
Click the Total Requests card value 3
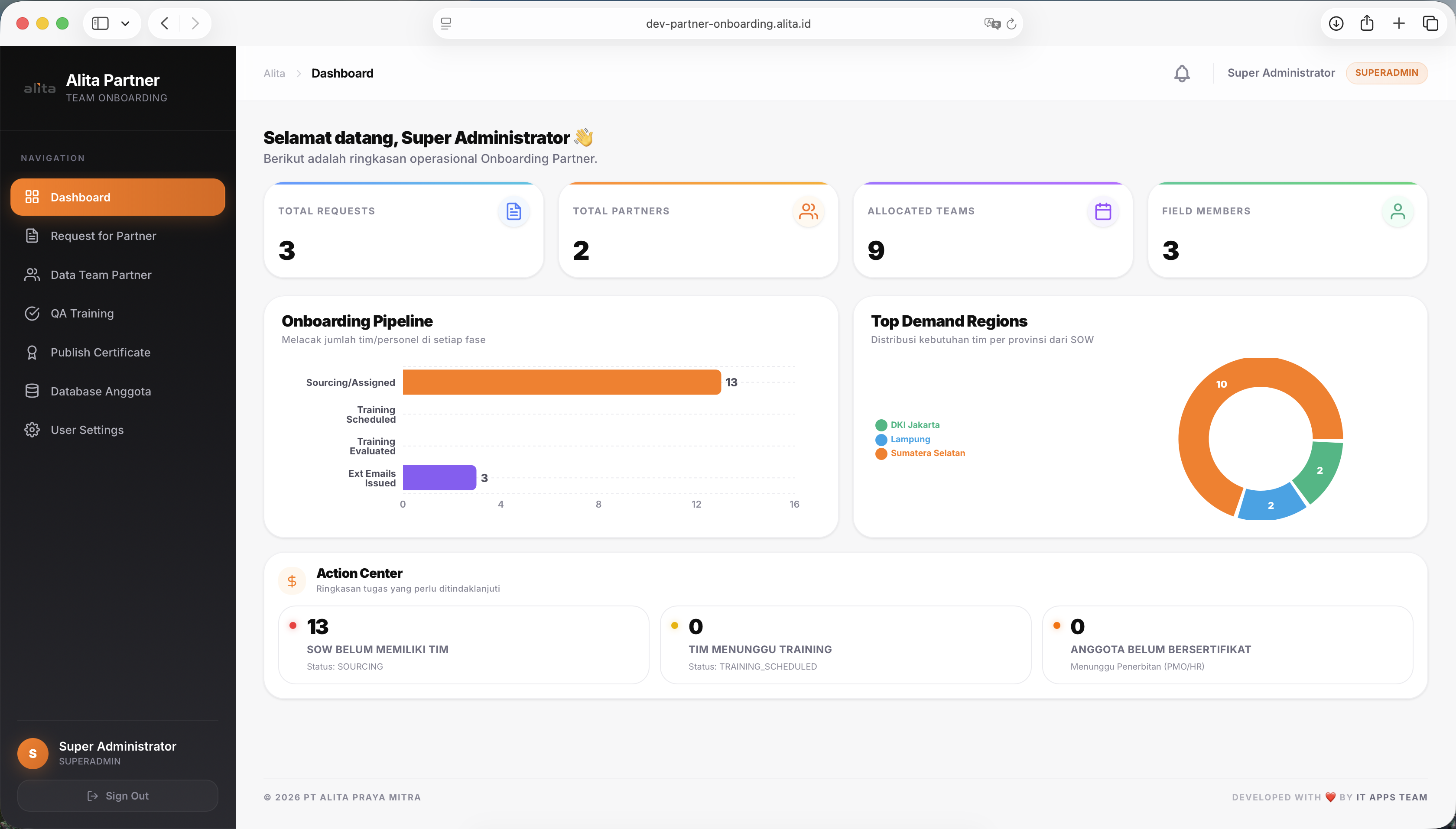(x=287, y=250)
